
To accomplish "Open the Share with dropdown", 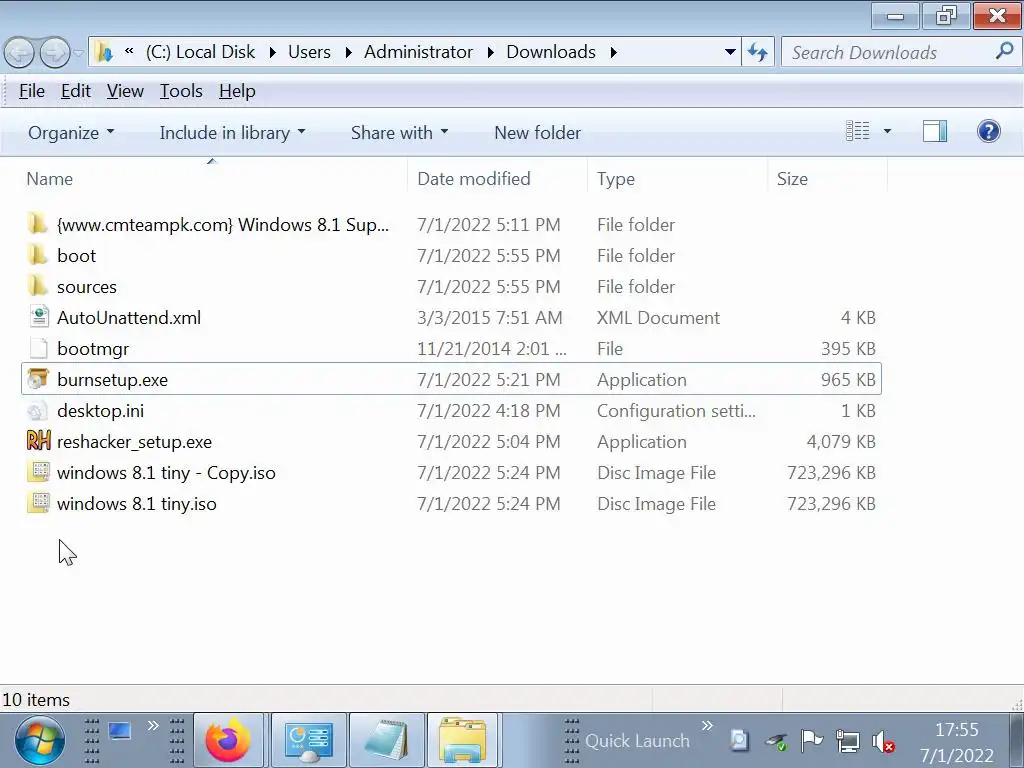I will coord(399,133).
